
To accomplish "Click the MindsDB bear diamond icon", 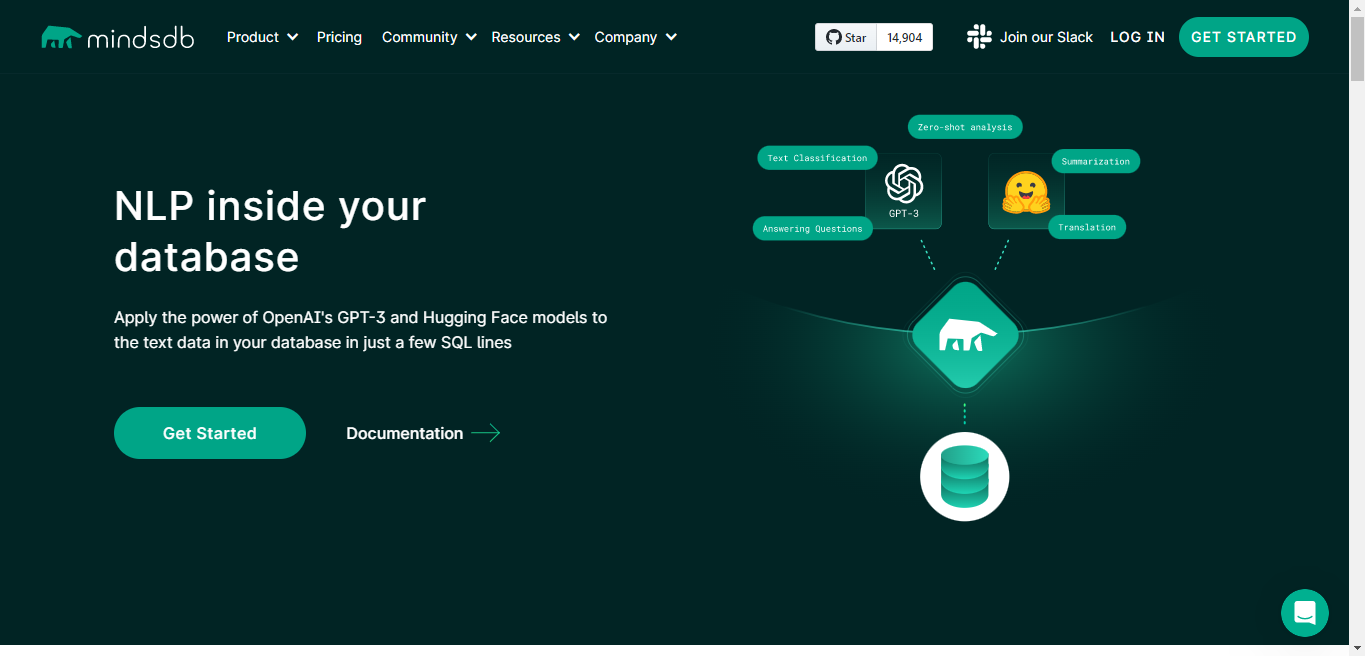I will click(964, 335).
